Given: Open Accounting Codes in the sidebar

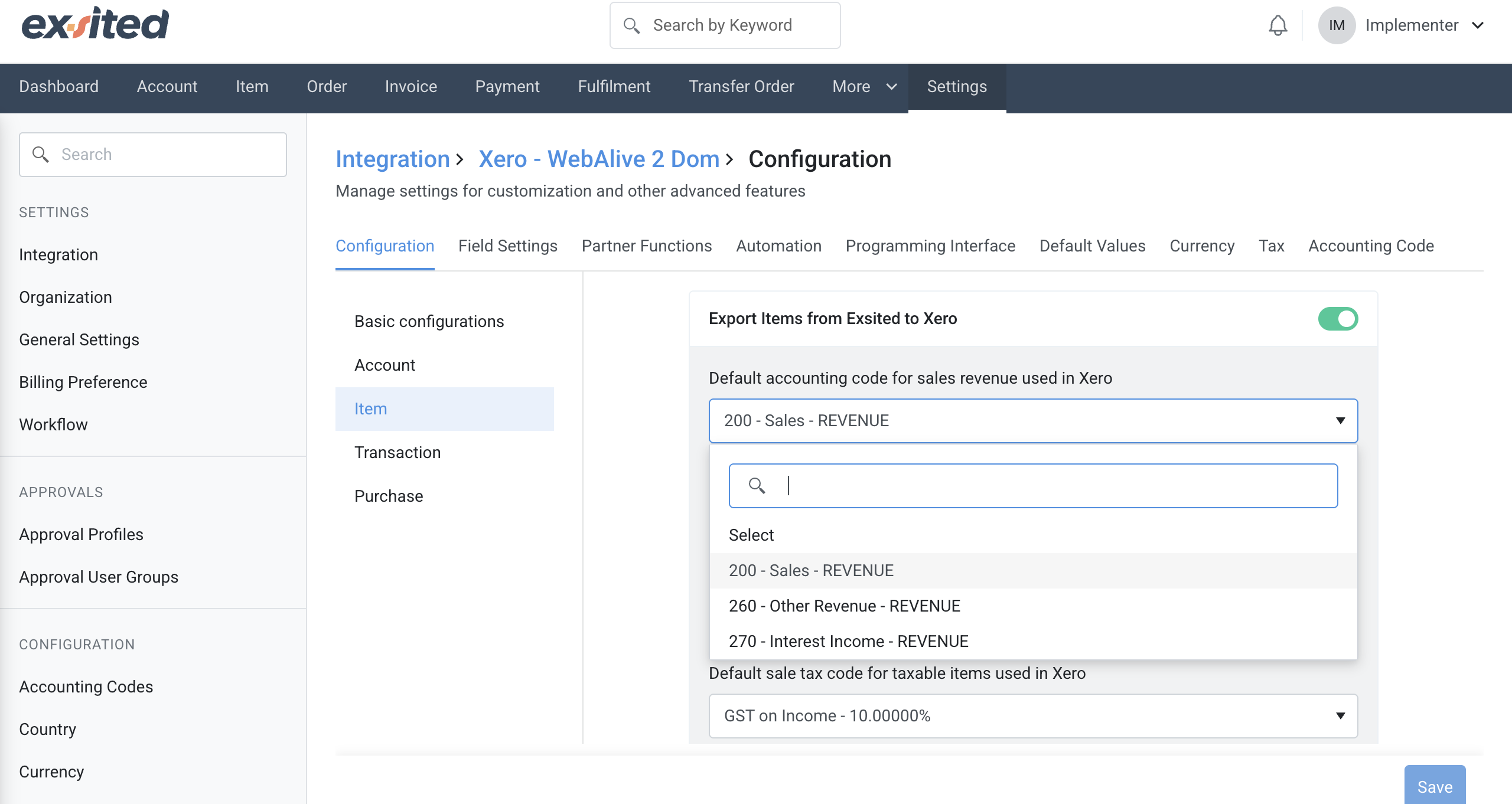Looking at the screenshot, I should 86,687.
